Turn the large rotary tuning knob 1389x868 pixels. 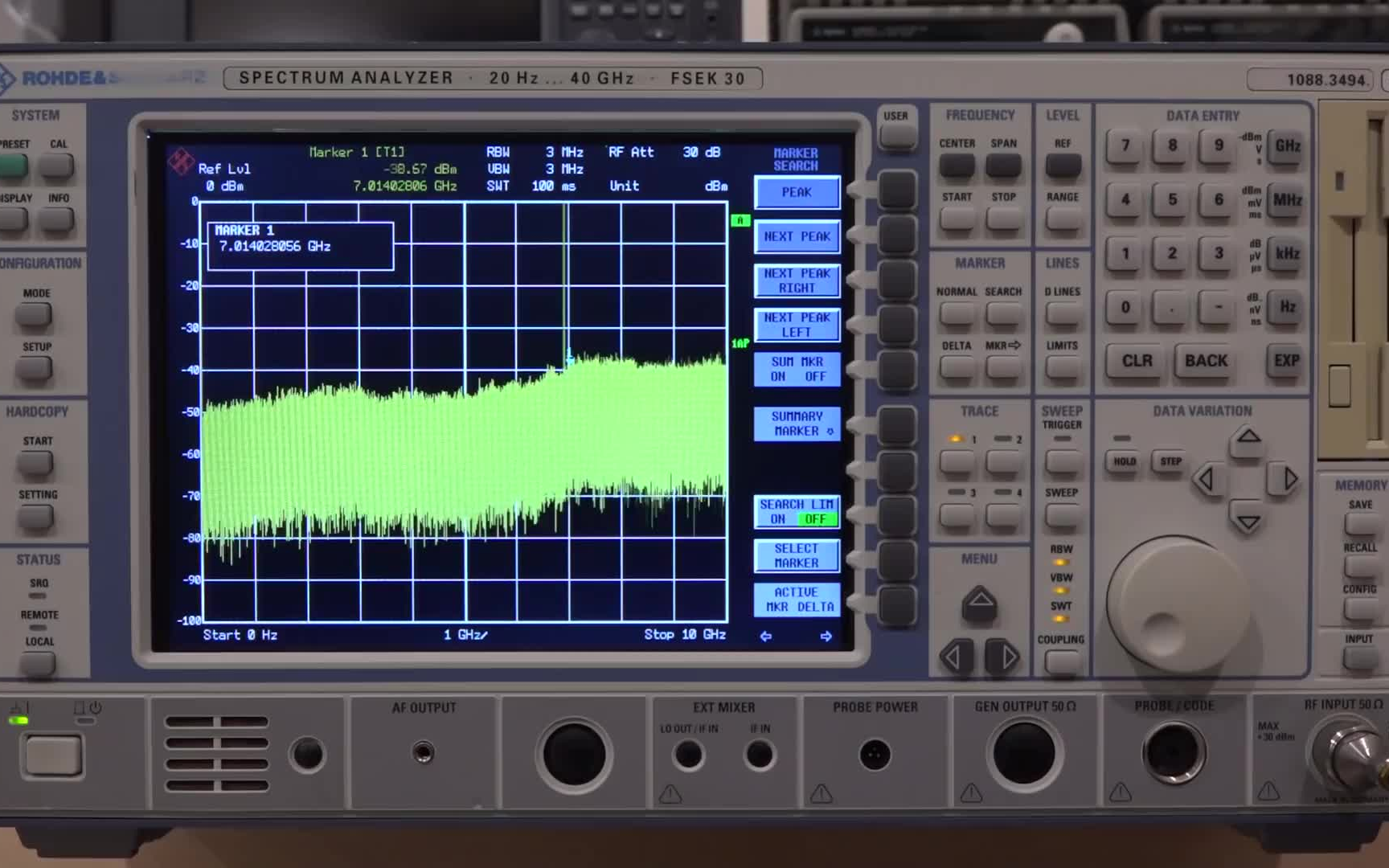coord(1179,604)
